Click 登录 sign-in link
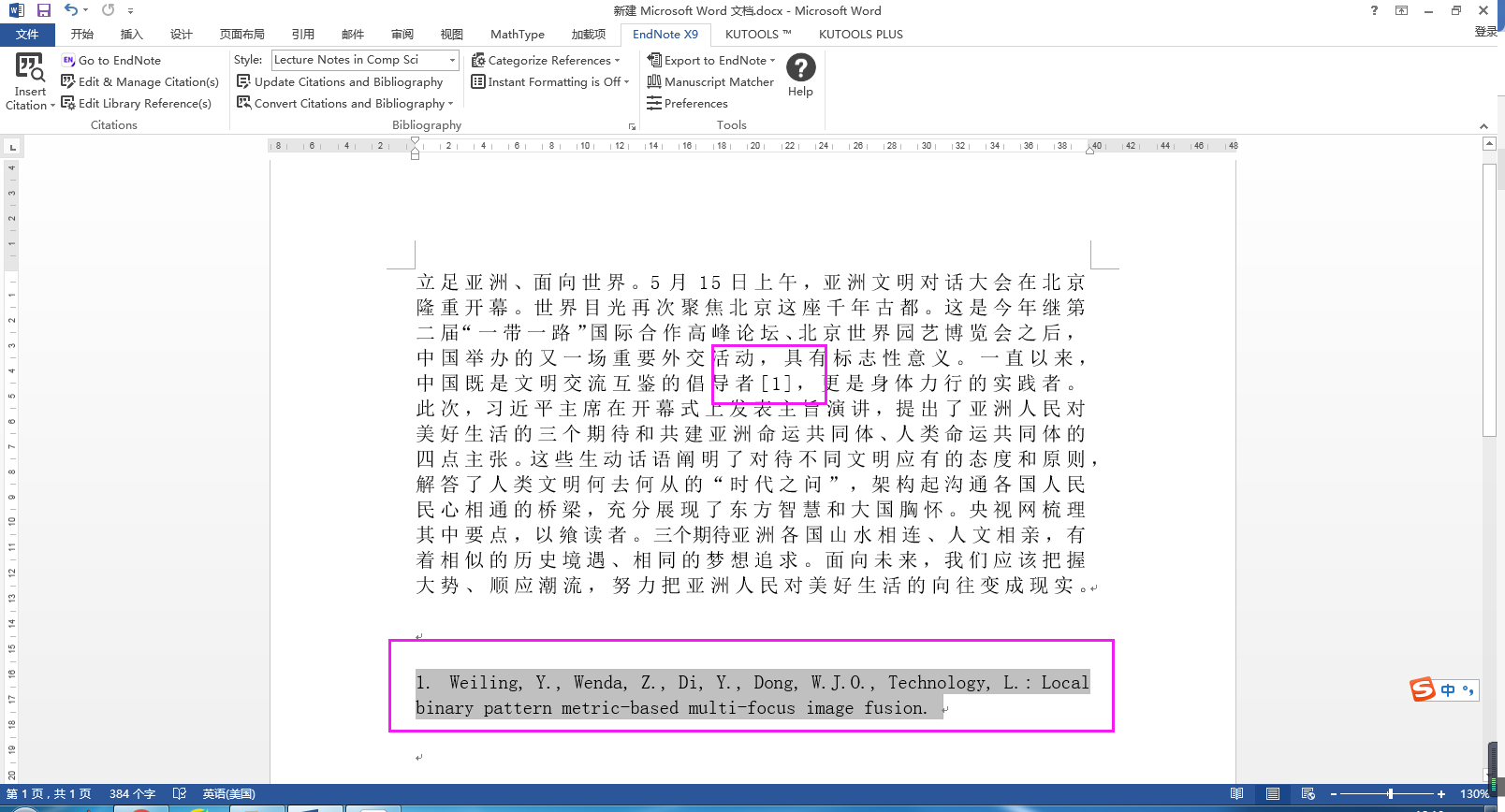Viewport: 1505px width, 812px height. [x=1486, y=32]
